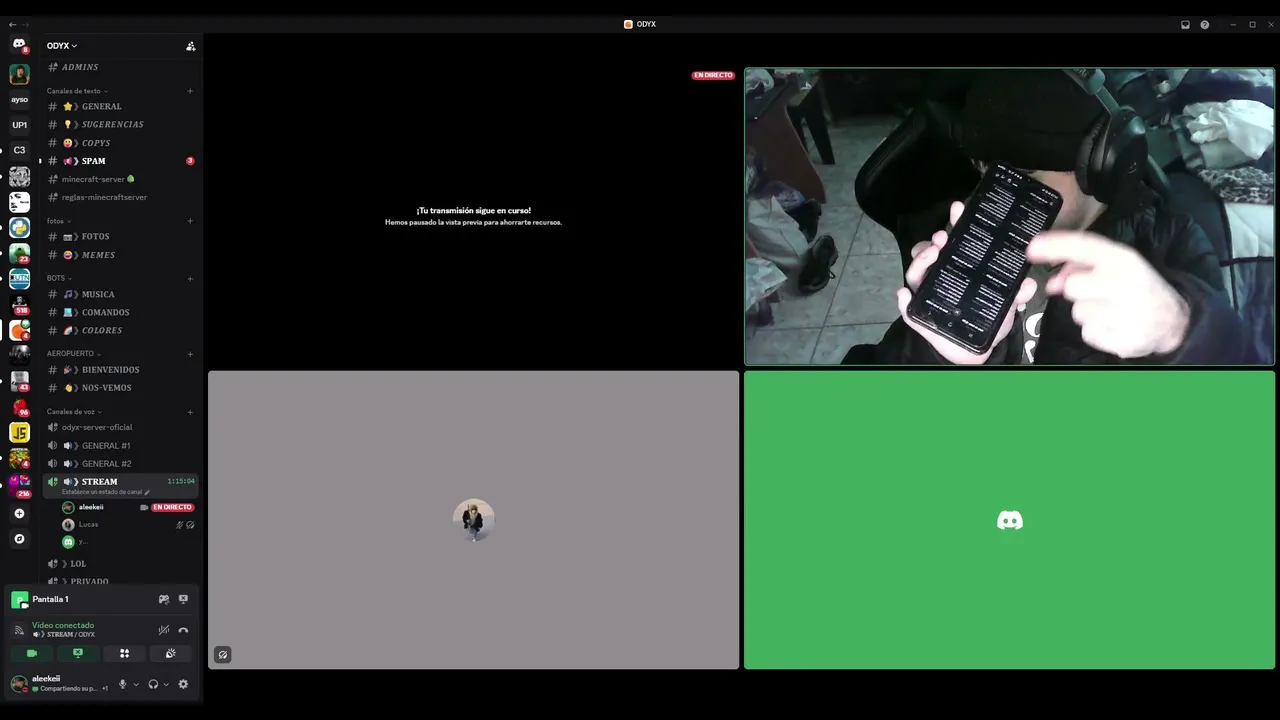
Task: Create a channel in the 'BOTS' category
Action: coord(190,278)
